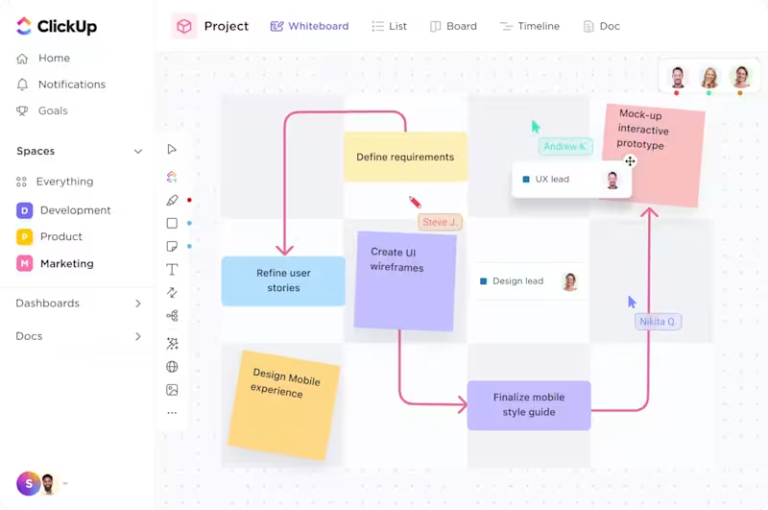Select the globe Embed website tool

172,366
